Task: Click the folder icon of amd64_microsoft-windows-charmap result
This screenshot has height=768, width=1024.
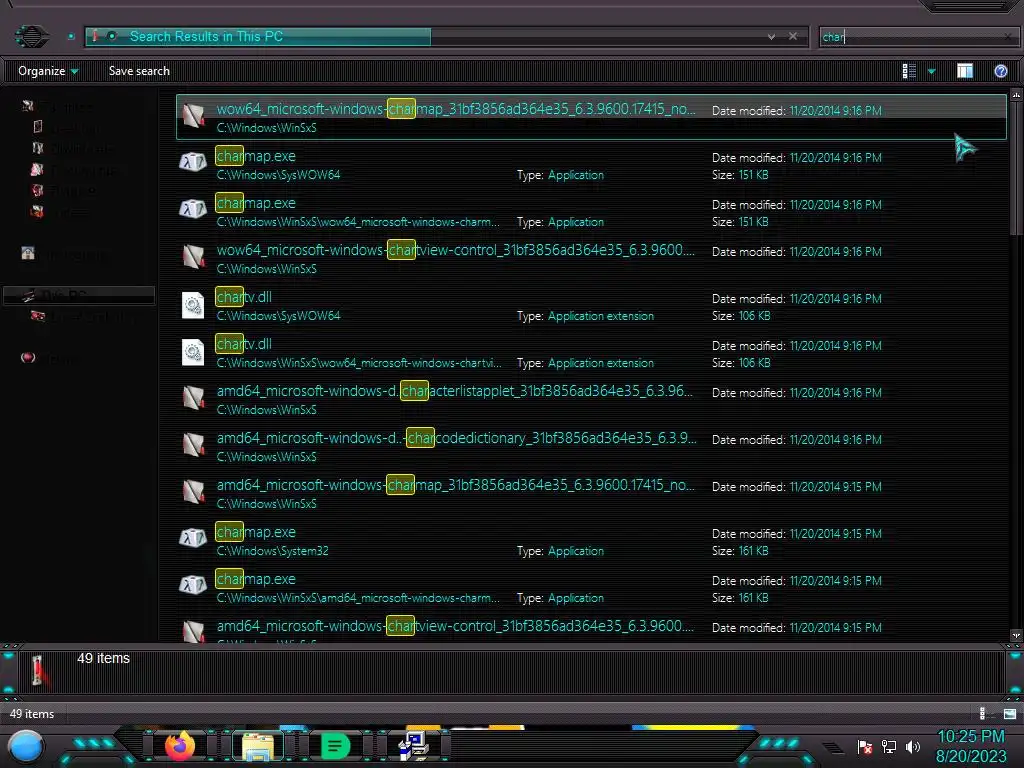Action: click(x=193, y=492)
